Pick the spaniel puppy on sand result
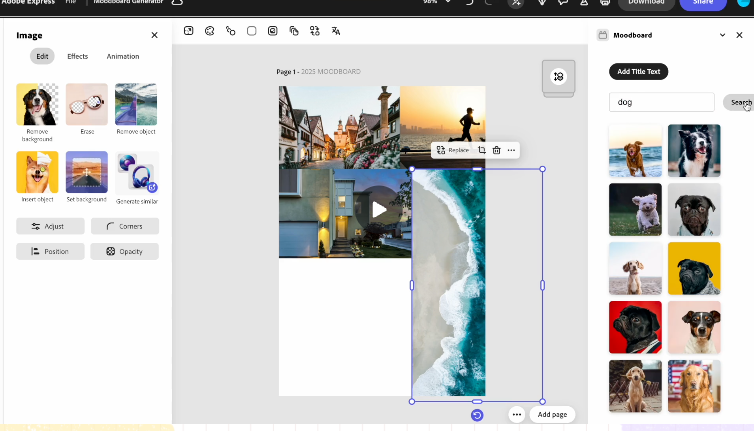 pos(635,268)
